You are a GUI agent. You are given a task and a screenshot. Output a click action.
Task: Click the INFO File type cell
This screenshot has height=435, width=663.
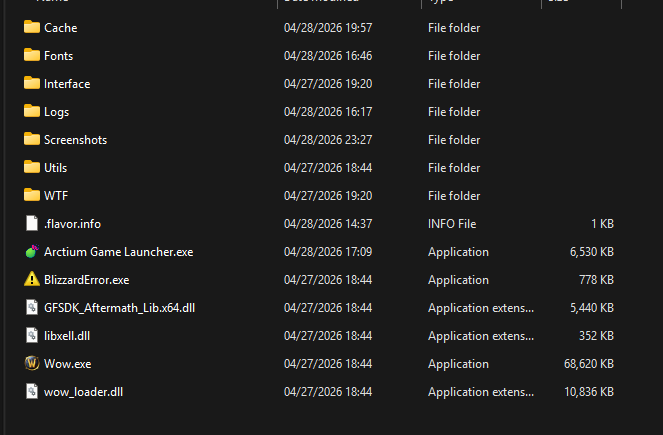coord(453,224)
